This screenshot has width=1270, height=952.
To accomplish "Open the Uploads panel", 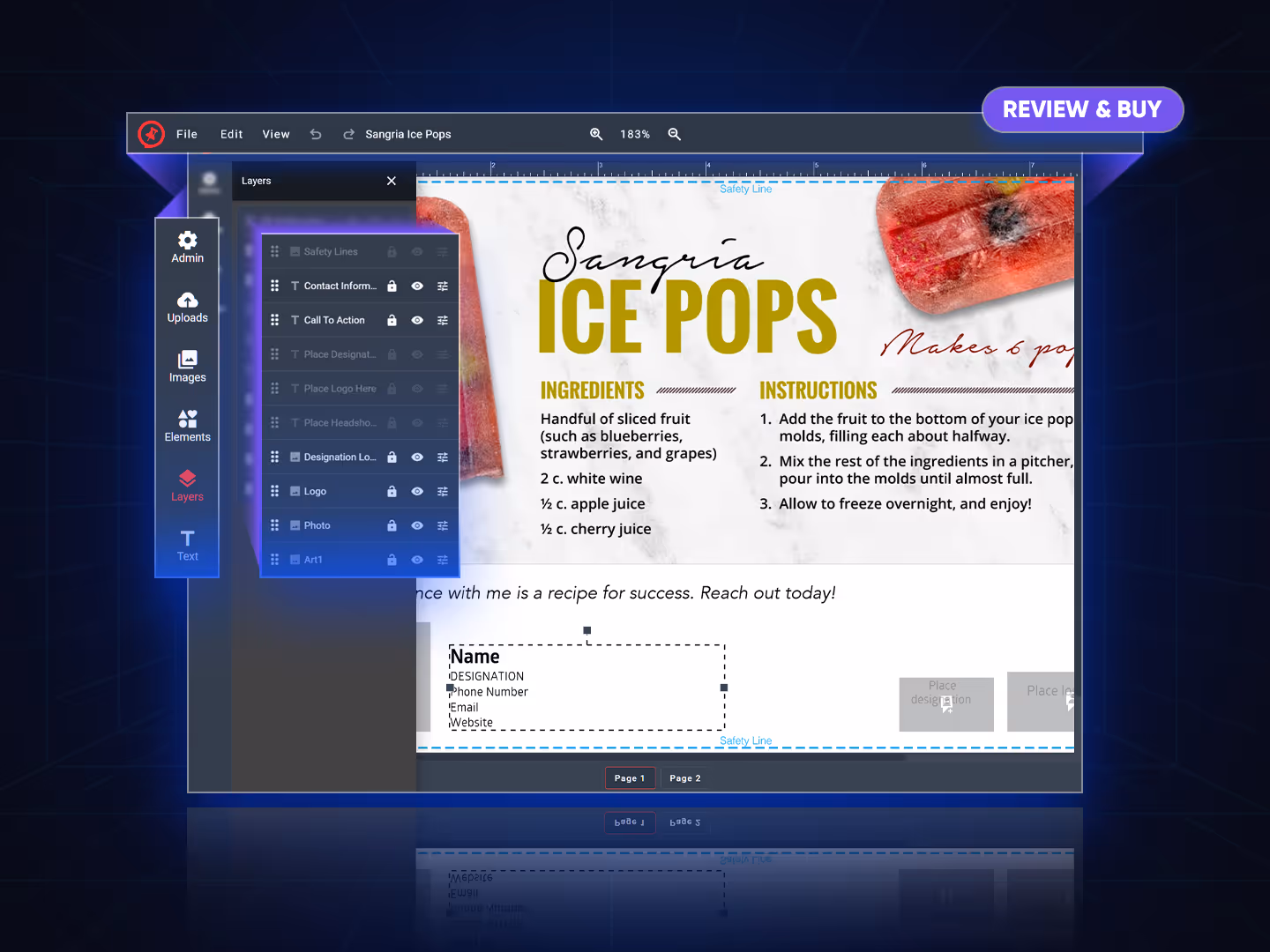I will 187,307.
